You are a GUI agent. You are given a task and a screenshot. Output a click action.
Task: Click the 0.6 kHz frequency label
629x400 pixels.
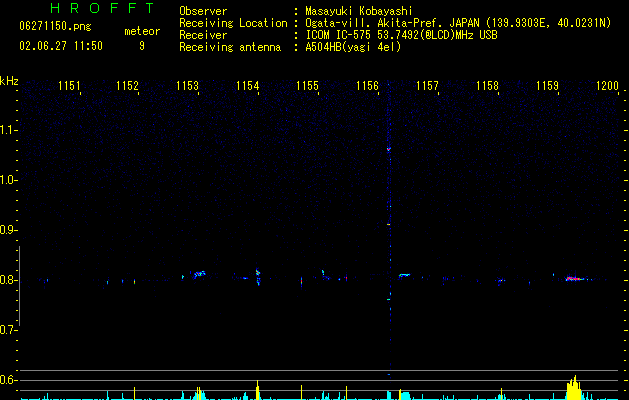8,380
